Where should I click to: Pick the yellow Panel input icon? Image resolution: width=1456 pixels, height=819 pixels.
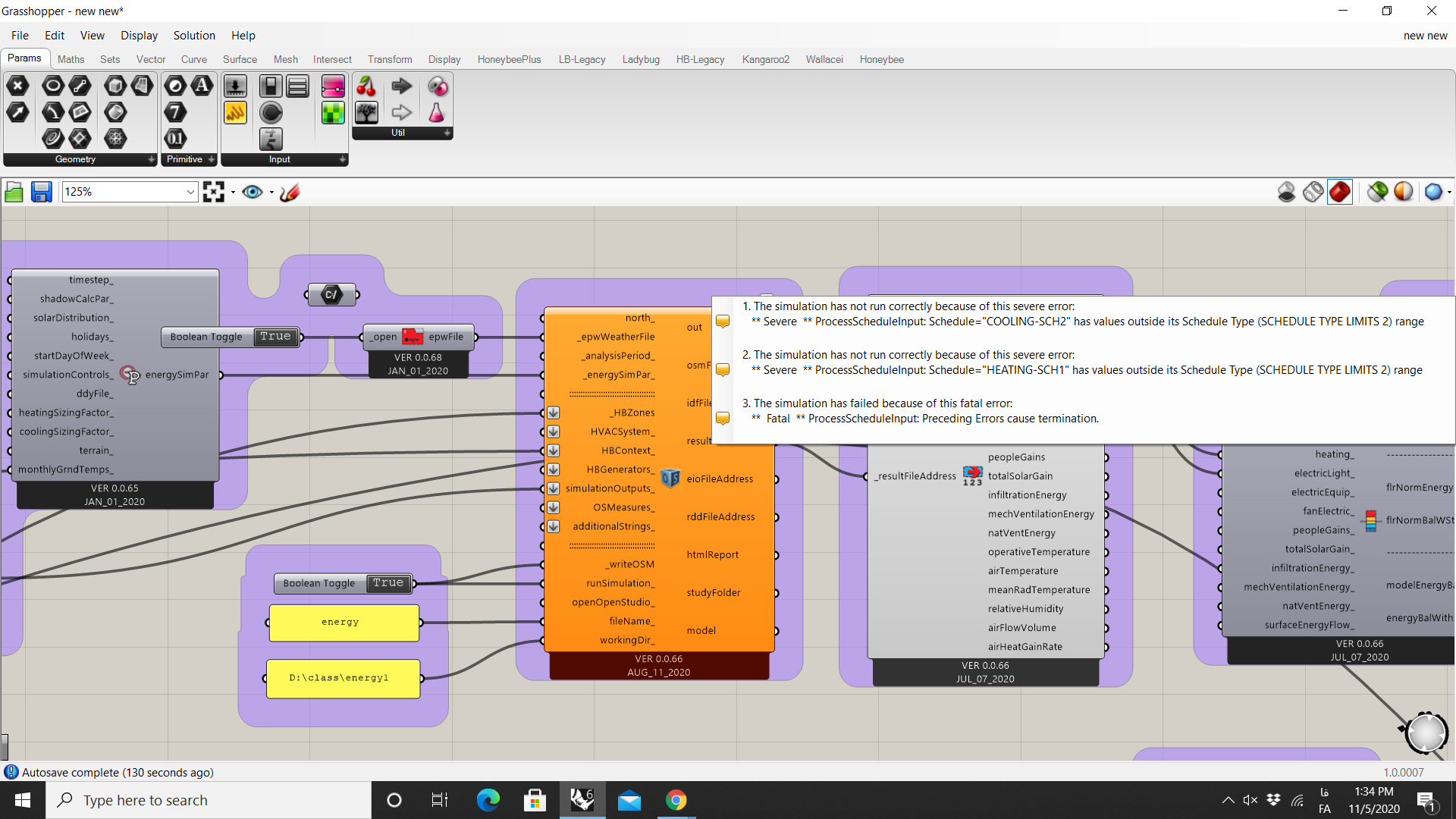coord(235,112)
